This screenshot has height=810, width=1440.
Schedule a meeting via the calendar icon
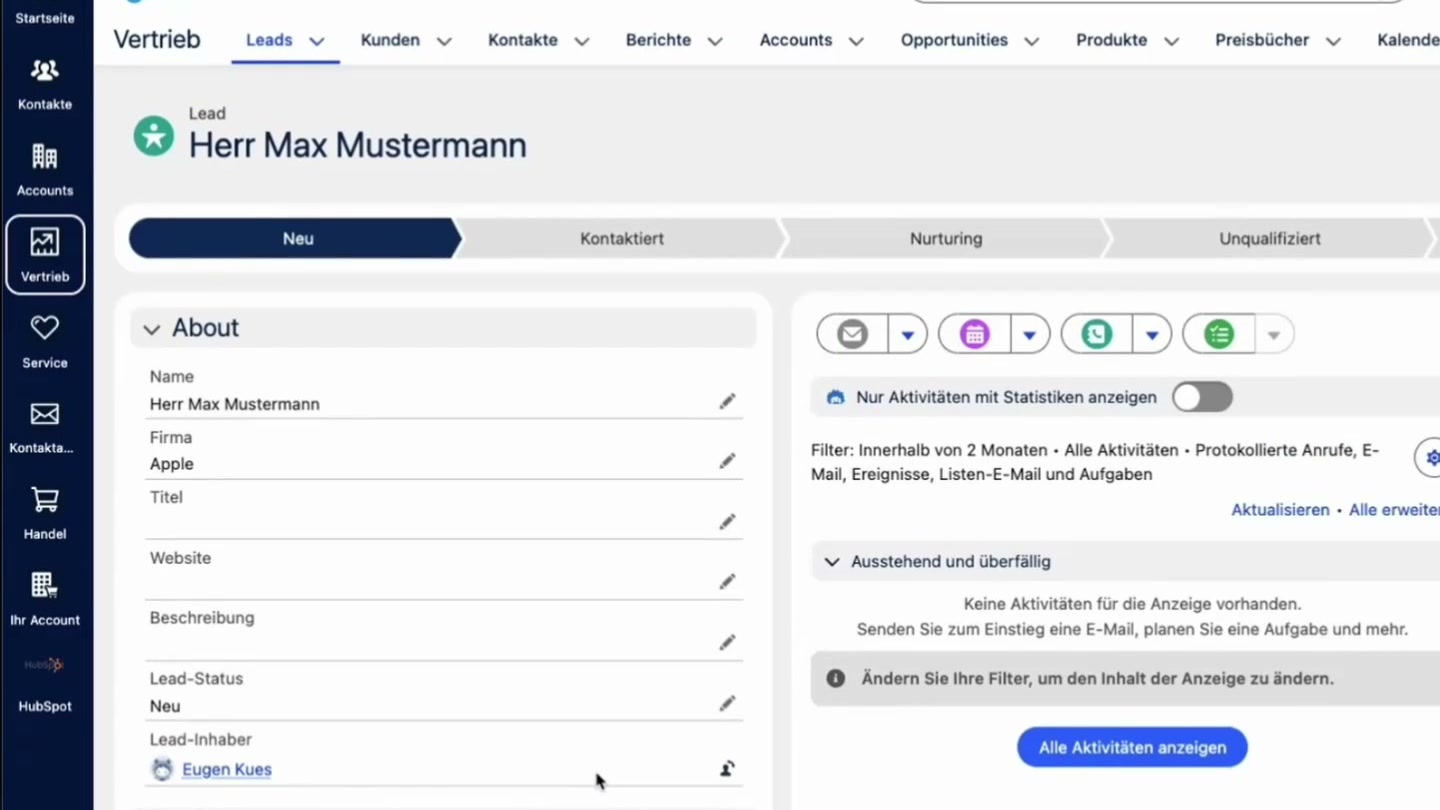pyautogui.click(x=973, y=333)
